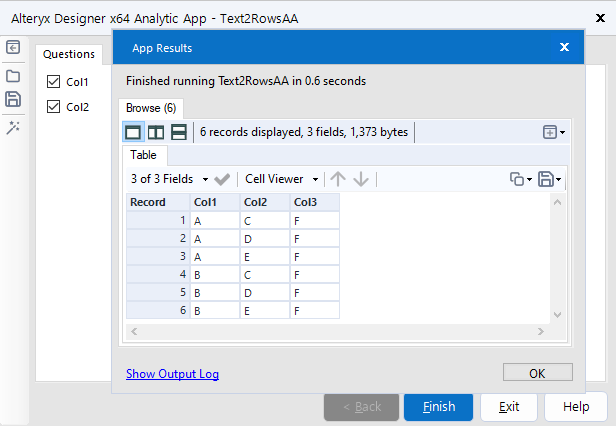Image resolution: width=616 pixels, height=426 pixels.
Task: Expand the 3 of 3 Fields dropdown
Action: (x=170, y=179)
